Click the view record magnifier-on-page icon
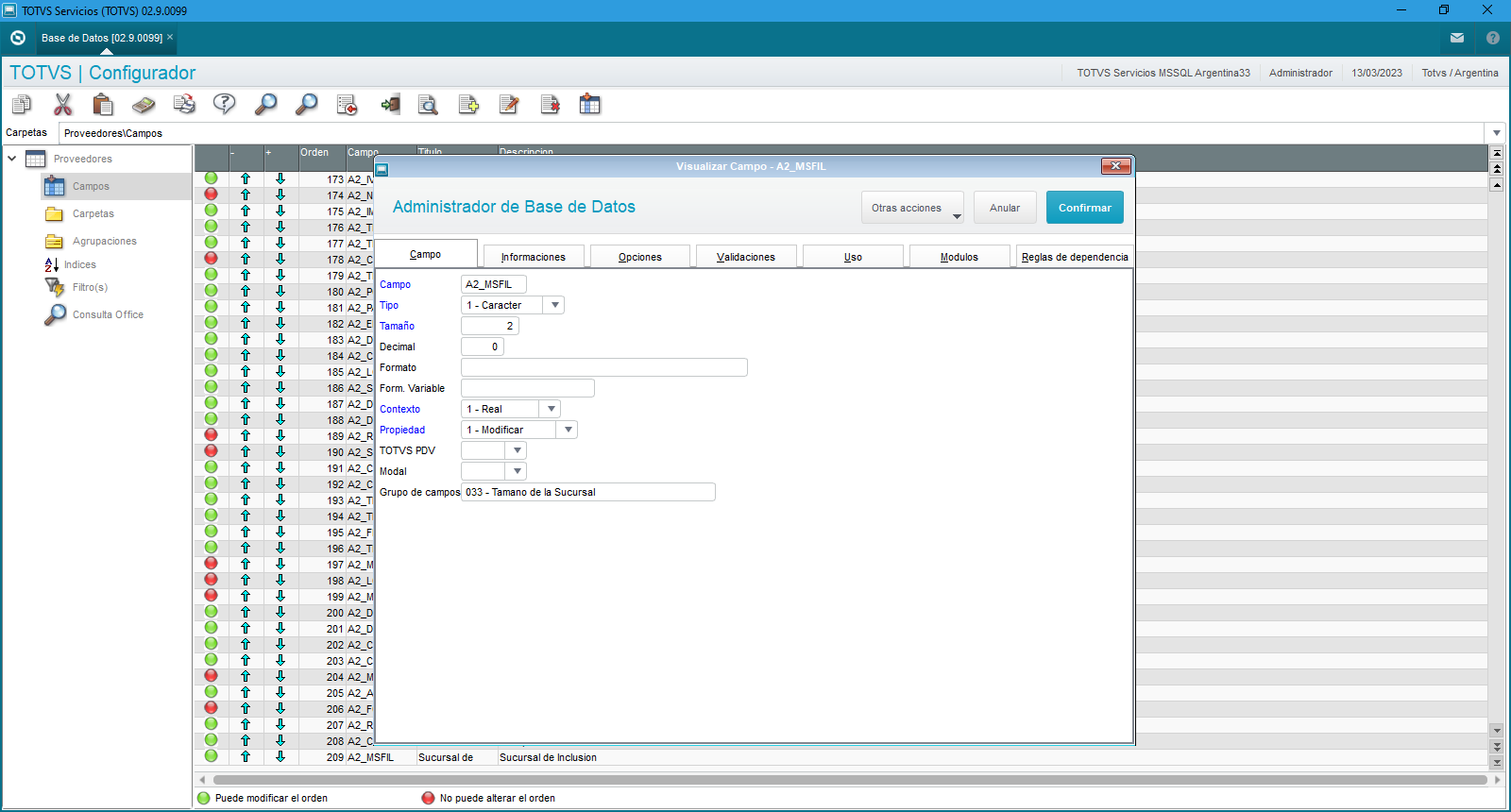Viewport: 1511px width, 812px height. point(428,104)
